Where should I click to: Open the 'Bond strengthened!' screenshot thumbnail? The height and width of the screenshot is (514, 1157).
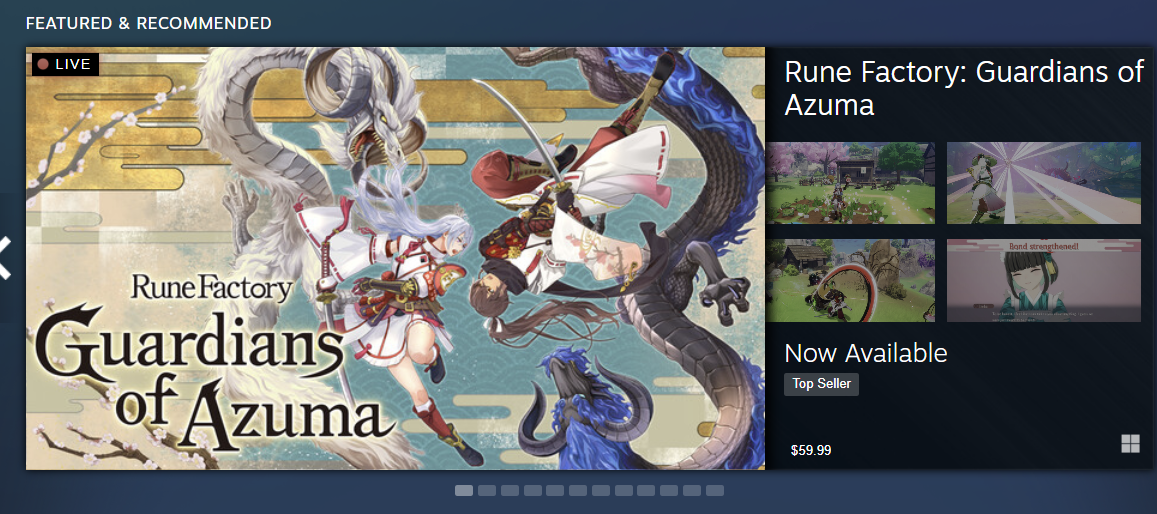tap(1043, 280)
